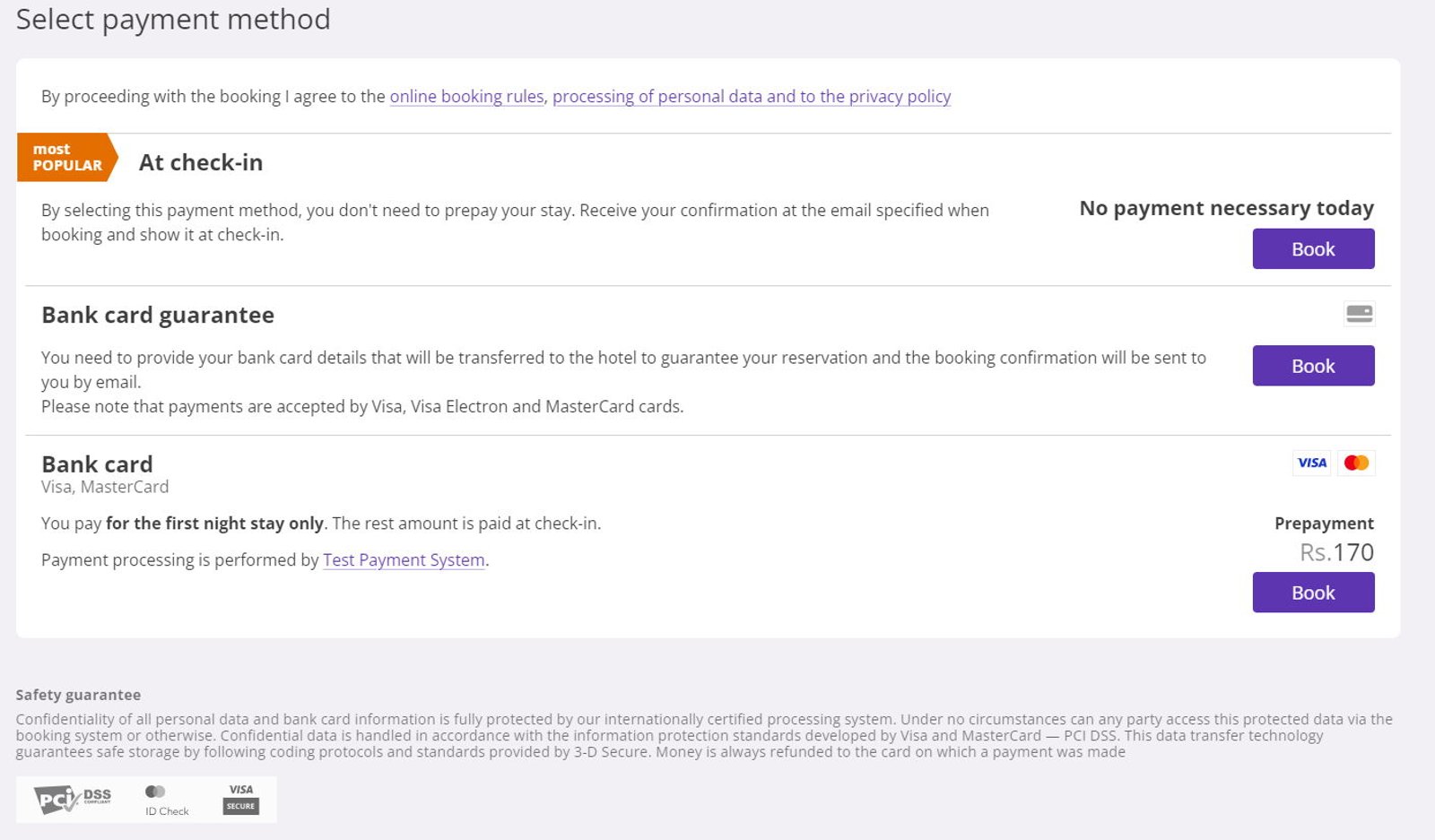Screen dimensions: 1435x840
Task: Open the Test Payment System link
Action: pyautogui.click(x=404, y=560)
